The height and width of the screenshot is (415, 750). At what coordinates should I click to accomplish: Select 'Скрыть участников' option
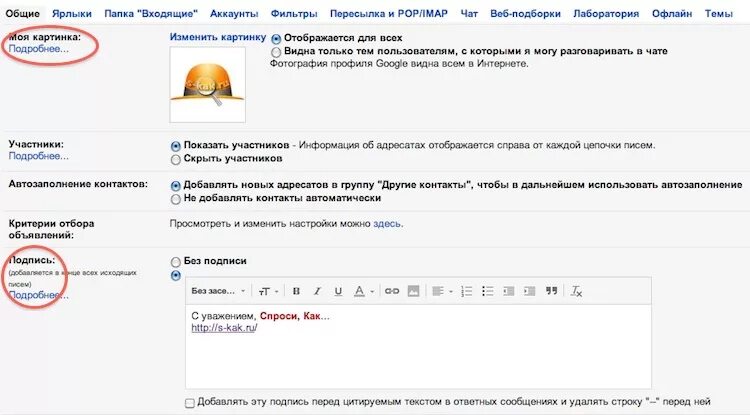point(176,160)
